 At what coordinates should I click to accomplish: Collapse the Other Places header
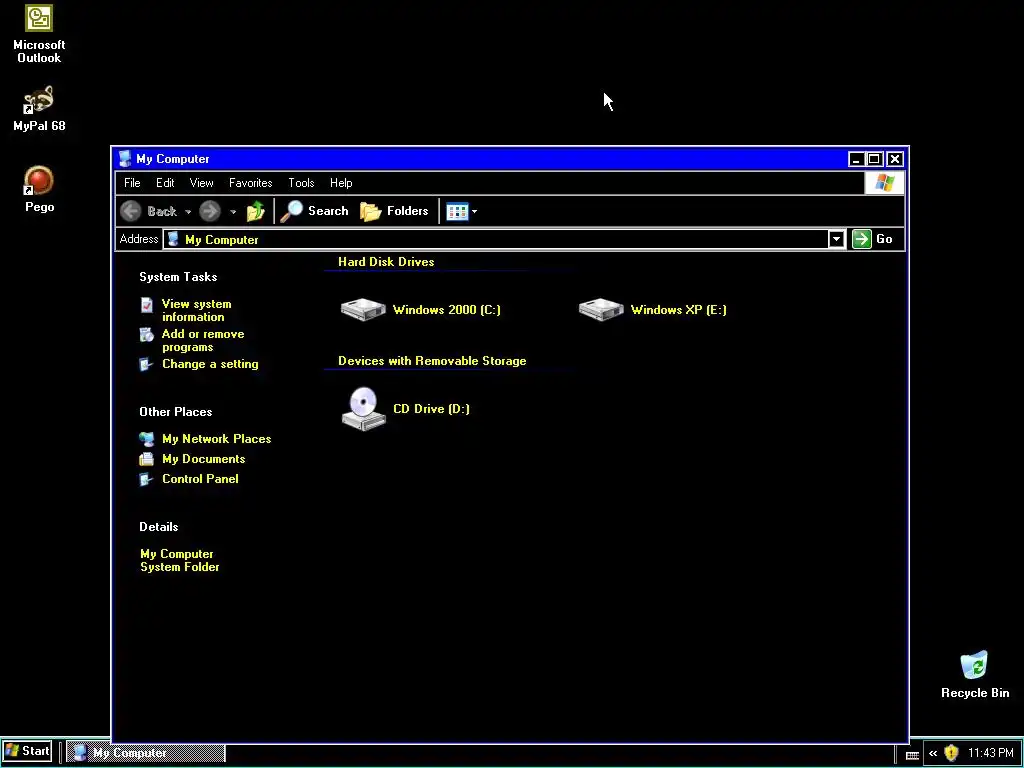click(176, 412)
